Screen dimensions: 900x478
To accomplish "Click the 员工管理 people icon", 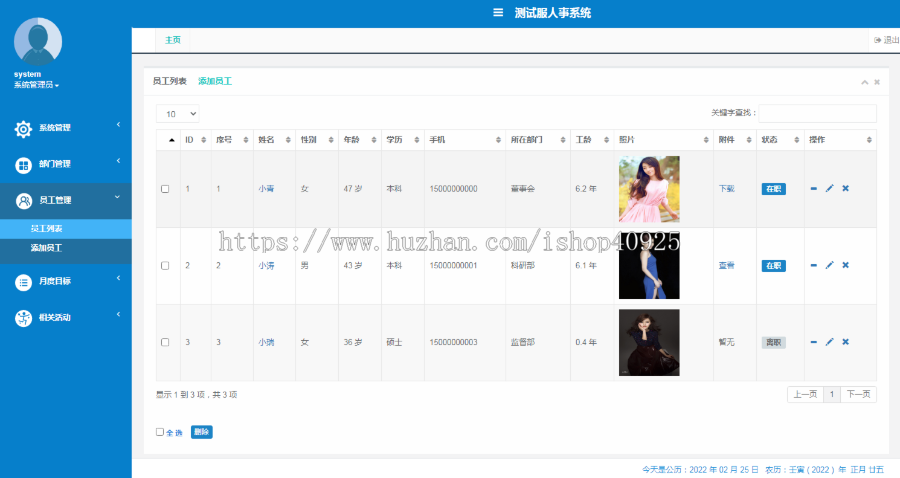I will [x=24, y=201].
